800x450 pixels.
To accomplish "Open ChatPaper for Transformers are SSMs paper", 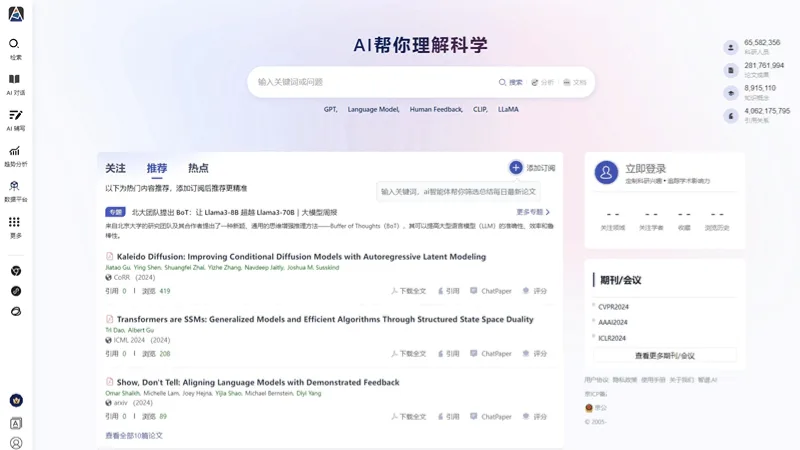I will [x=490, y=354].
